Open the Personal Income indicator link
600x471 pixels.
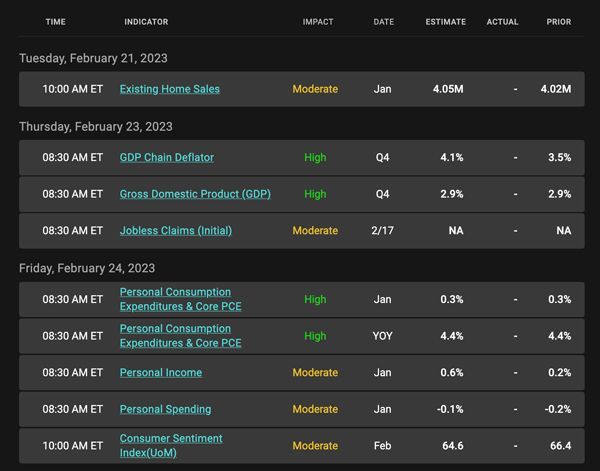click(161, 373)
